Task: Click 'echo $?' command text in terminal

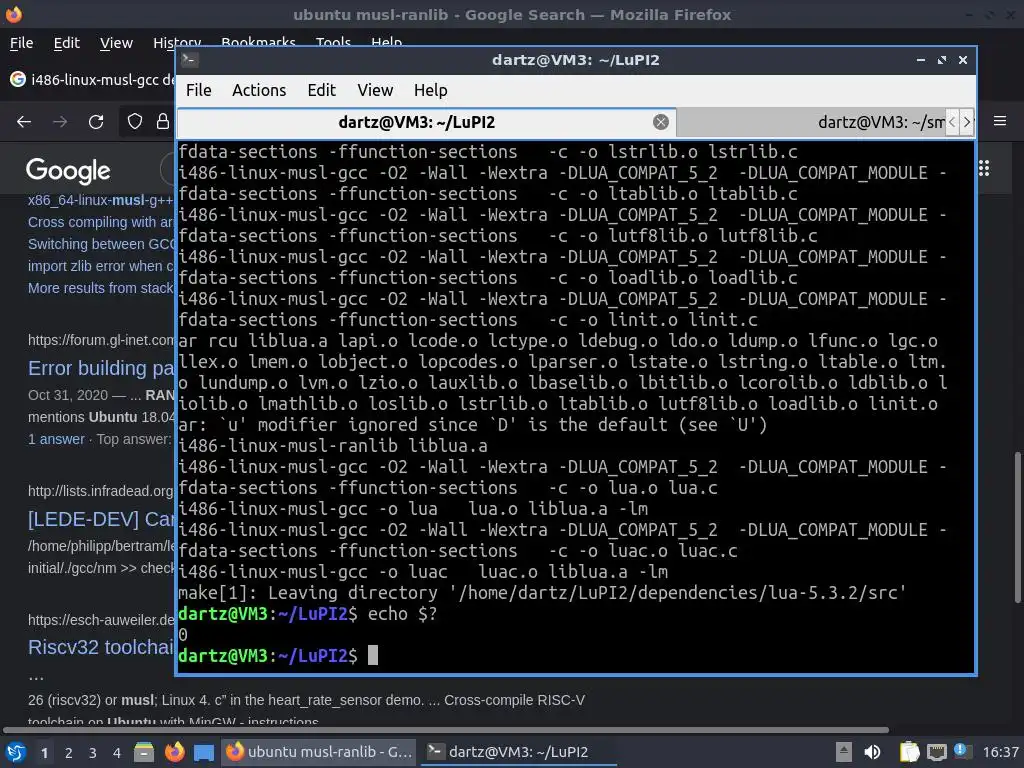Action: point(402,614)
